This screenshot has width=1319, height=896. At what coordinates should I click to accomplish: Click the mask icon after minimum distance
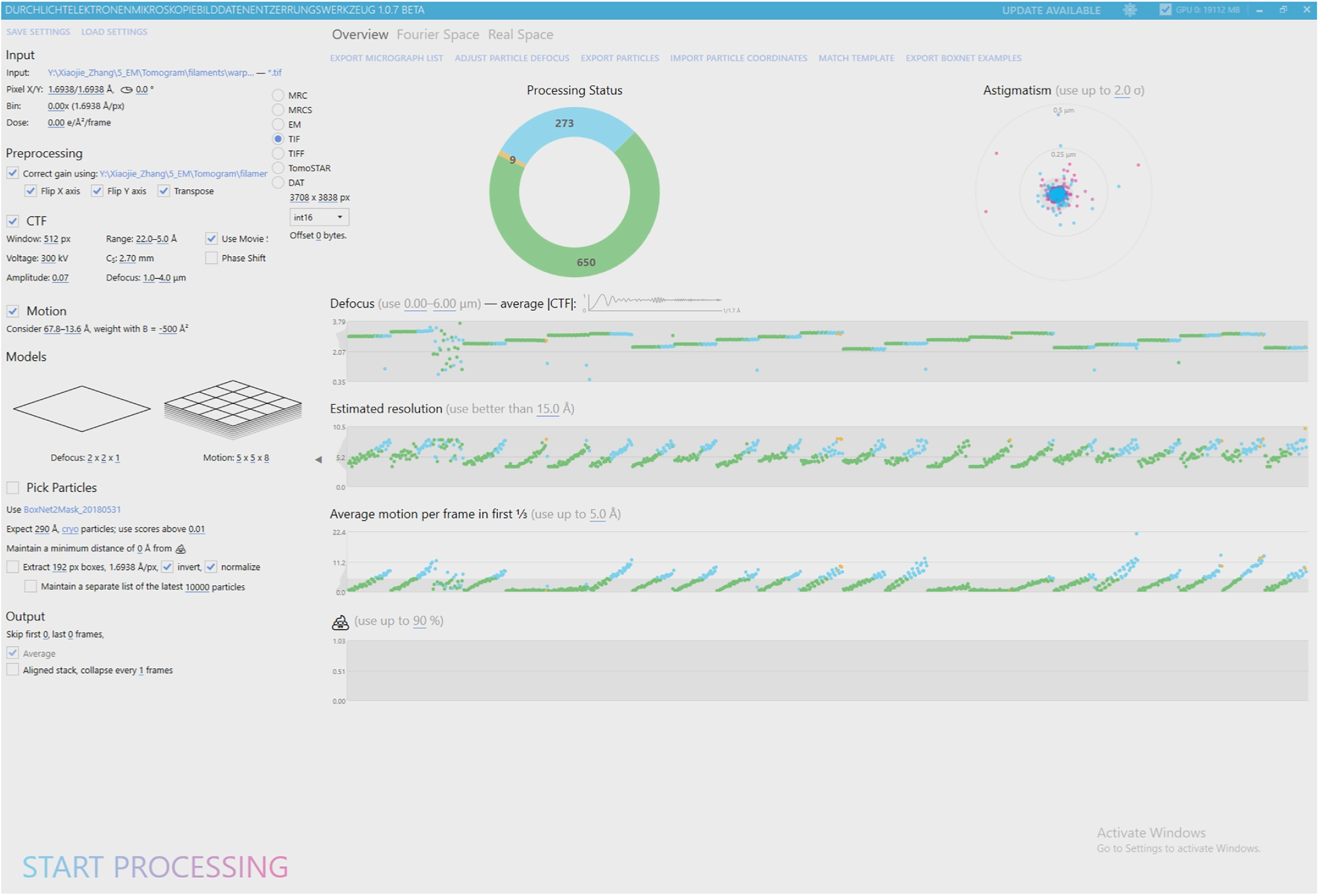(180, 549)
